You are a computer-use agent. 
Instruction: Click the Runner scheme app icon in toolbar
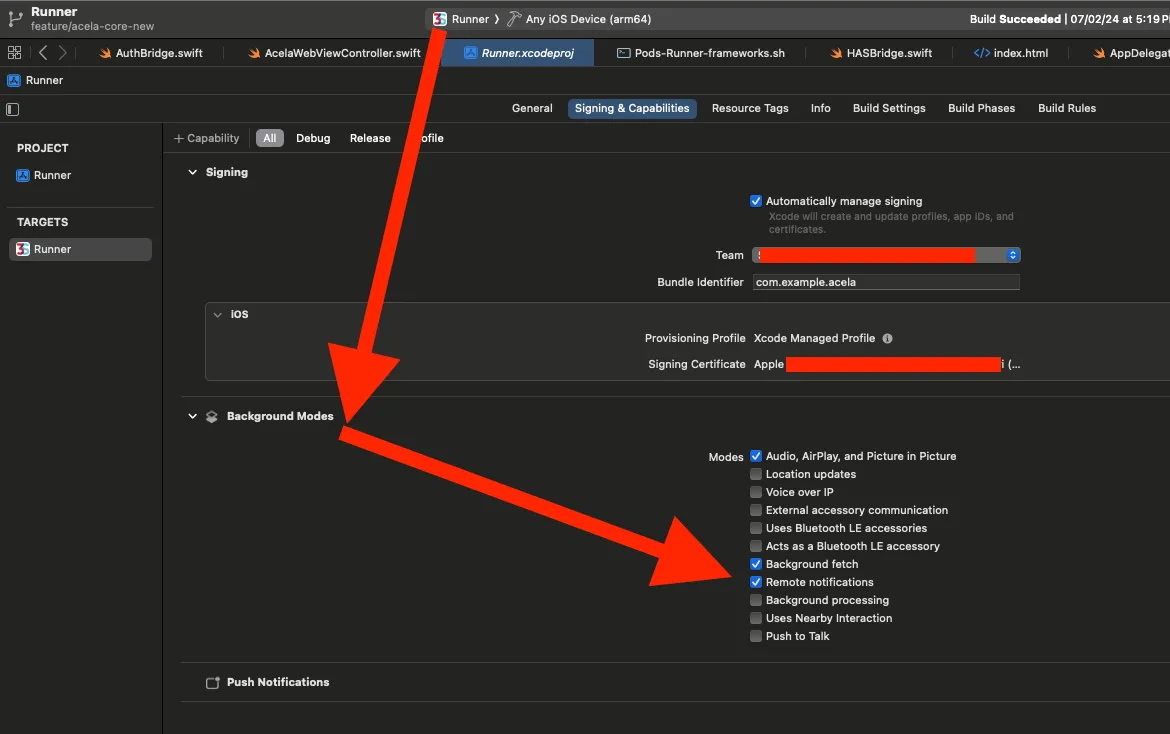[440, 19]
